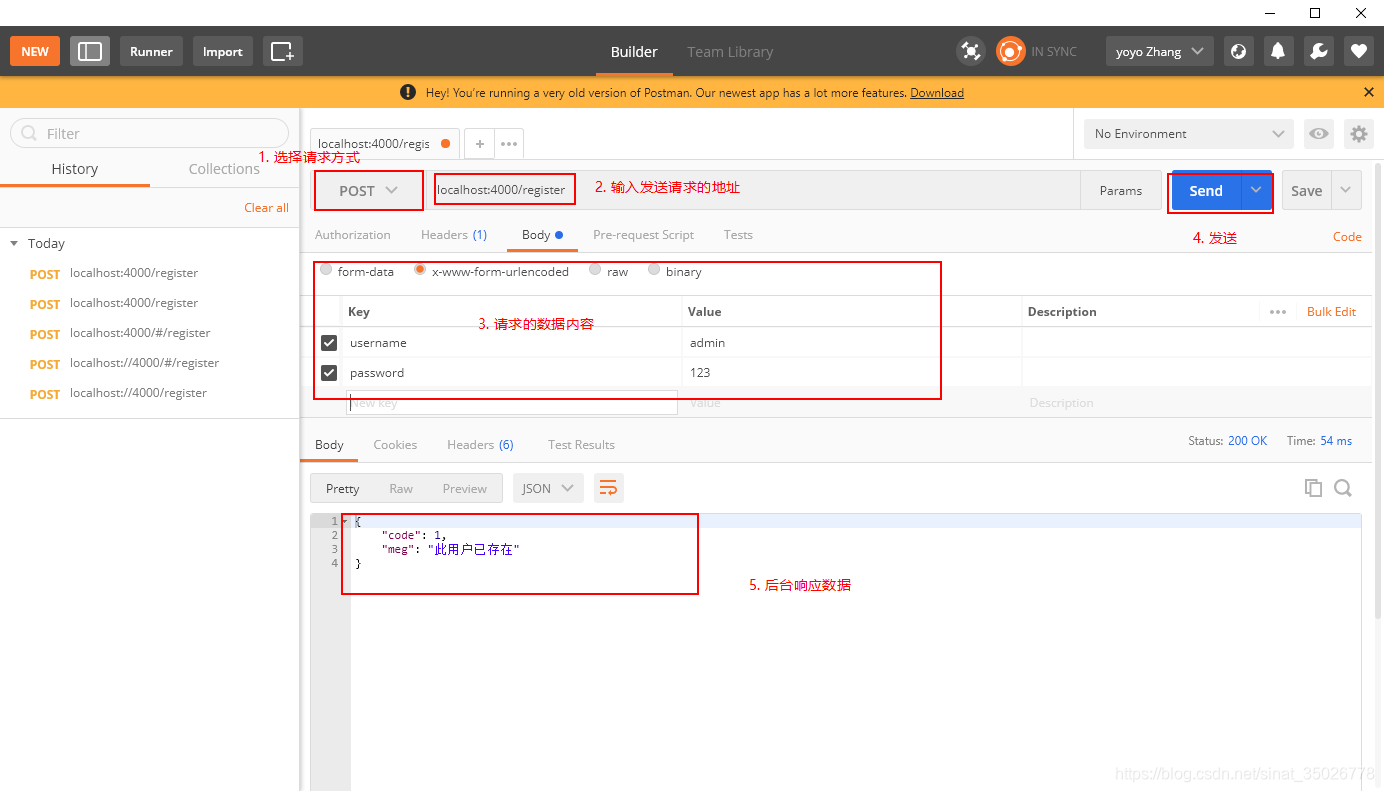Click the heart icon
The image size is (1384, 792).
1358,51
